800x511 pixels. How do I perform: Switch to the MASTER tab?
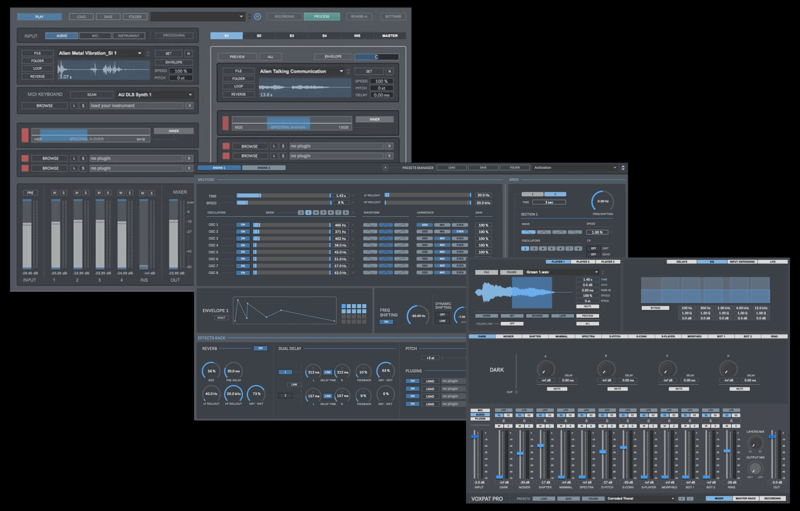390,36
